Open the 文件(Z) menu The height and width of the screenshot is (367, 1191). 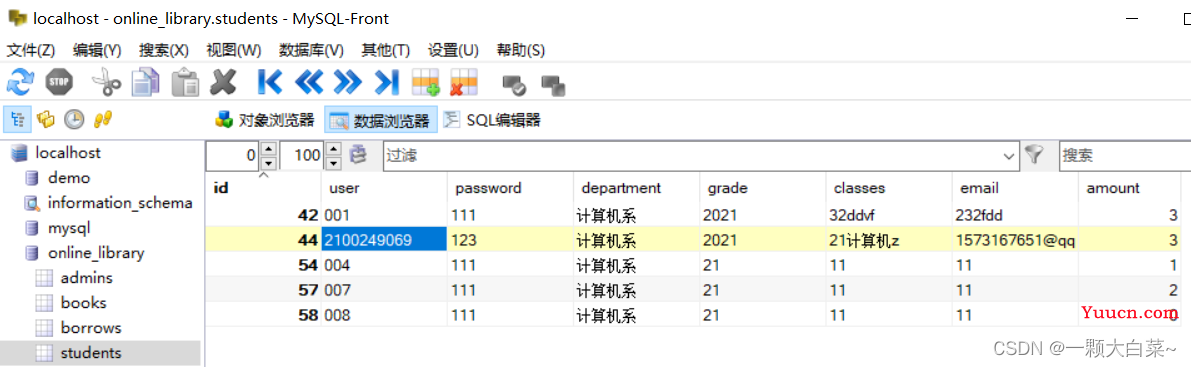click(x=30, y=50)
